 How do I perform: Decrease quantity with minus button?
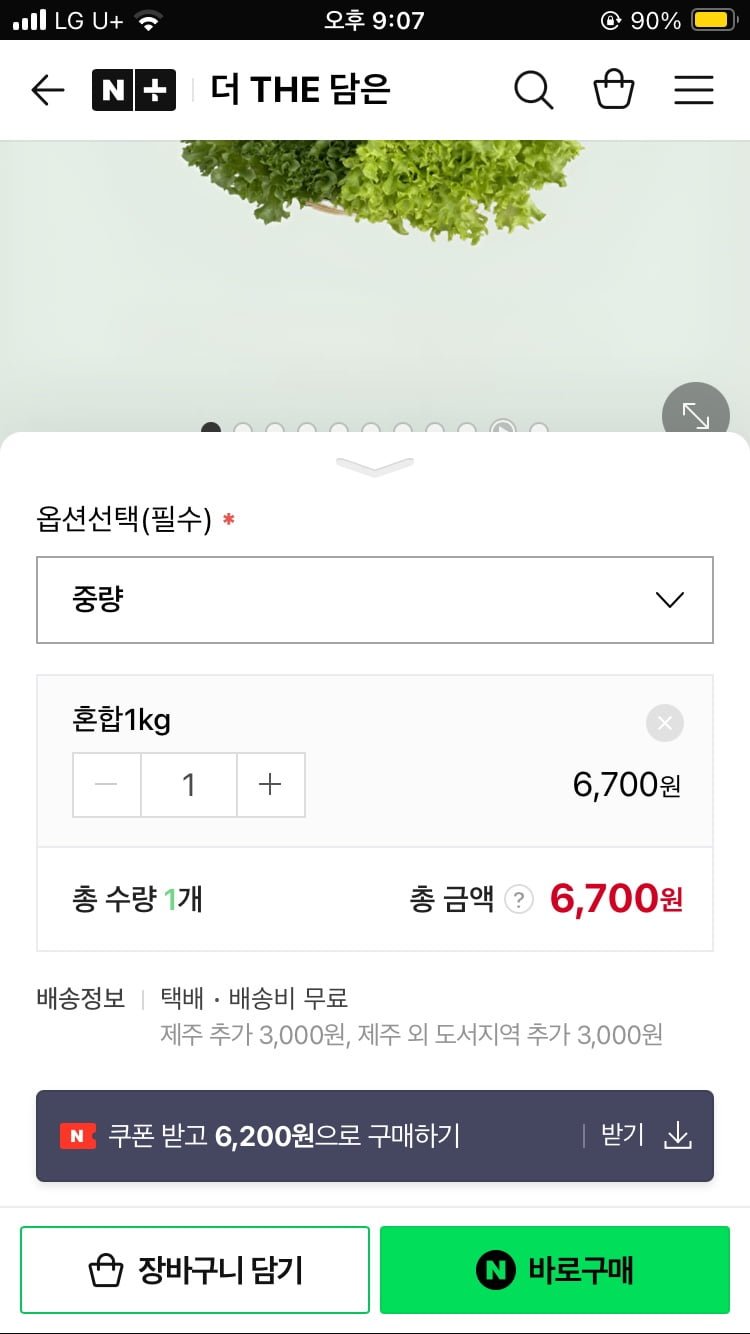106,785
